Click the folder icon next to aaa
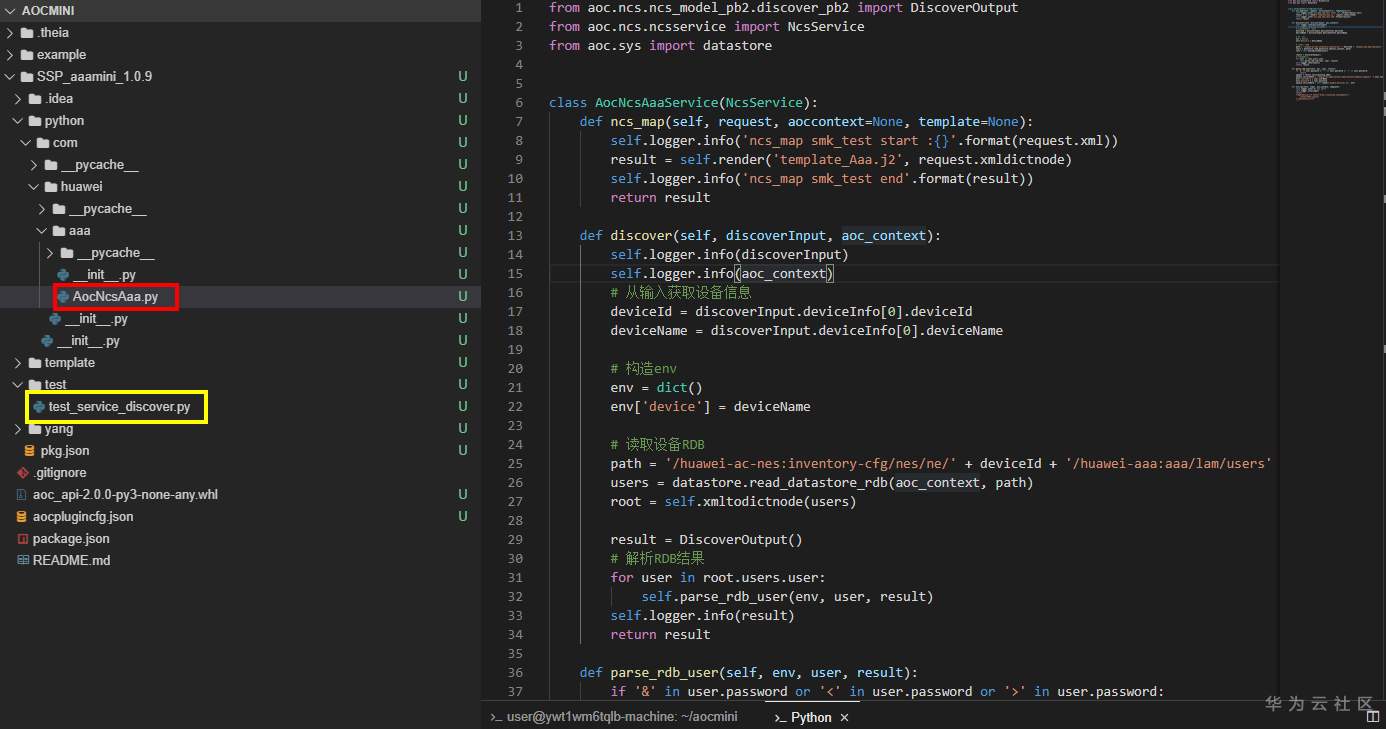Viewport: 1386px width, 729px height. point(58,231)
